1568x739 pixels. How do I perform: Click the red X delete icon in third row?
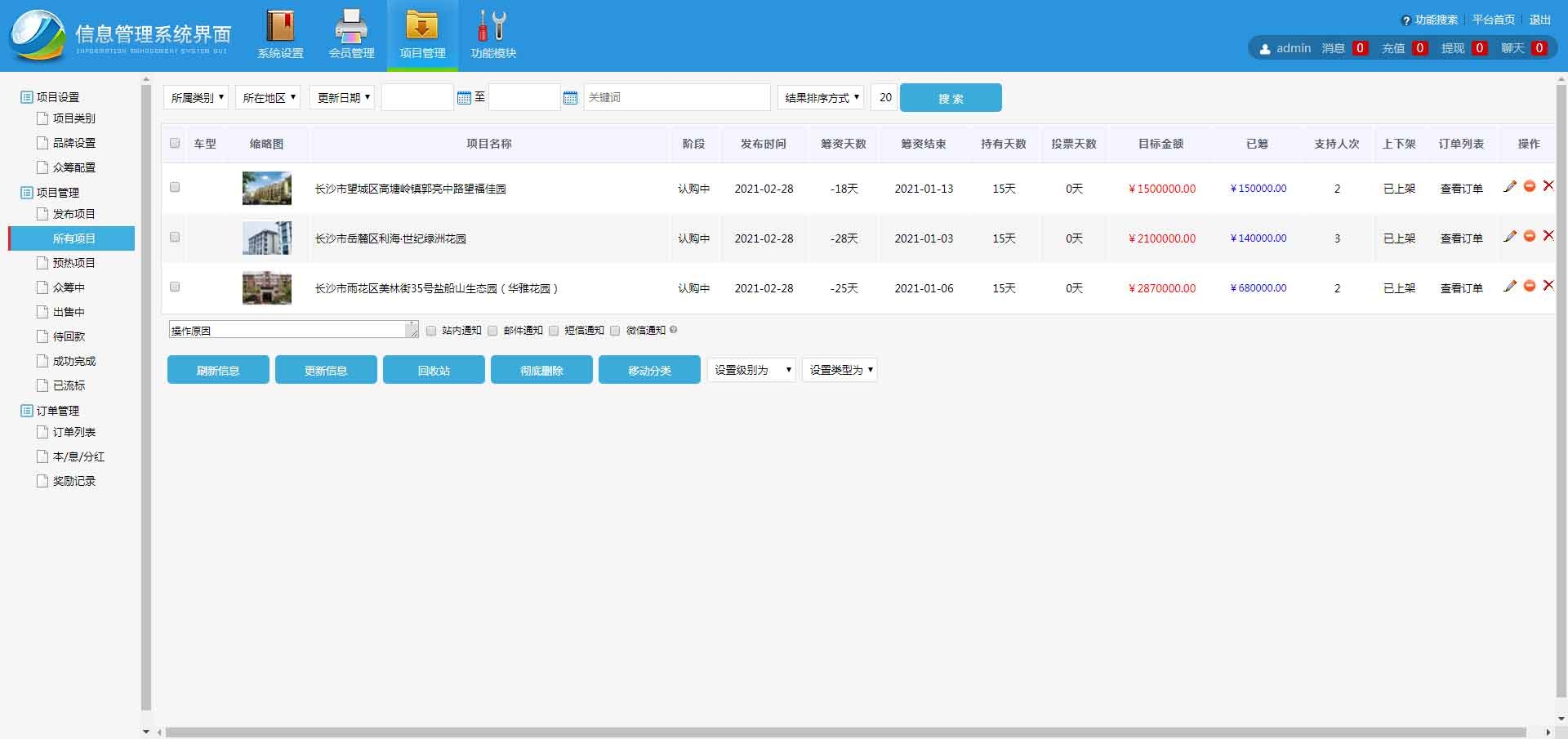click(x=1548, y=286)
